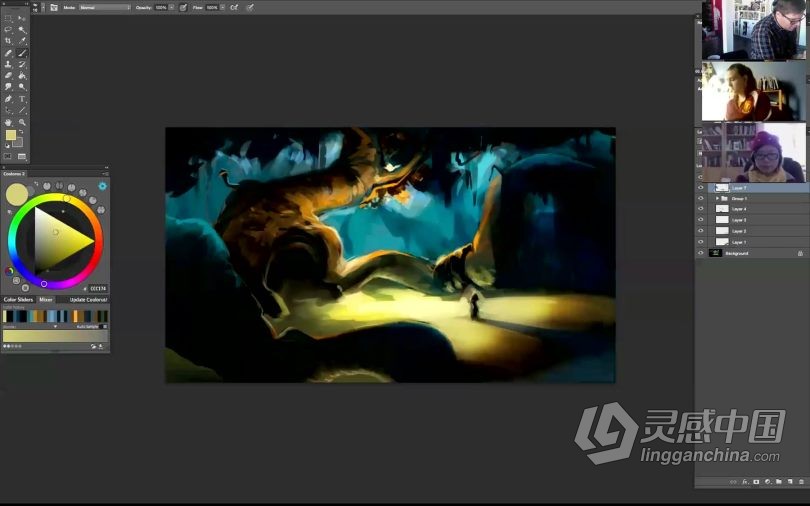Image resolution: width=810 pixels, height=506 pixels.
Task: Add layer style fx button
Action: [x=745, y=482]
